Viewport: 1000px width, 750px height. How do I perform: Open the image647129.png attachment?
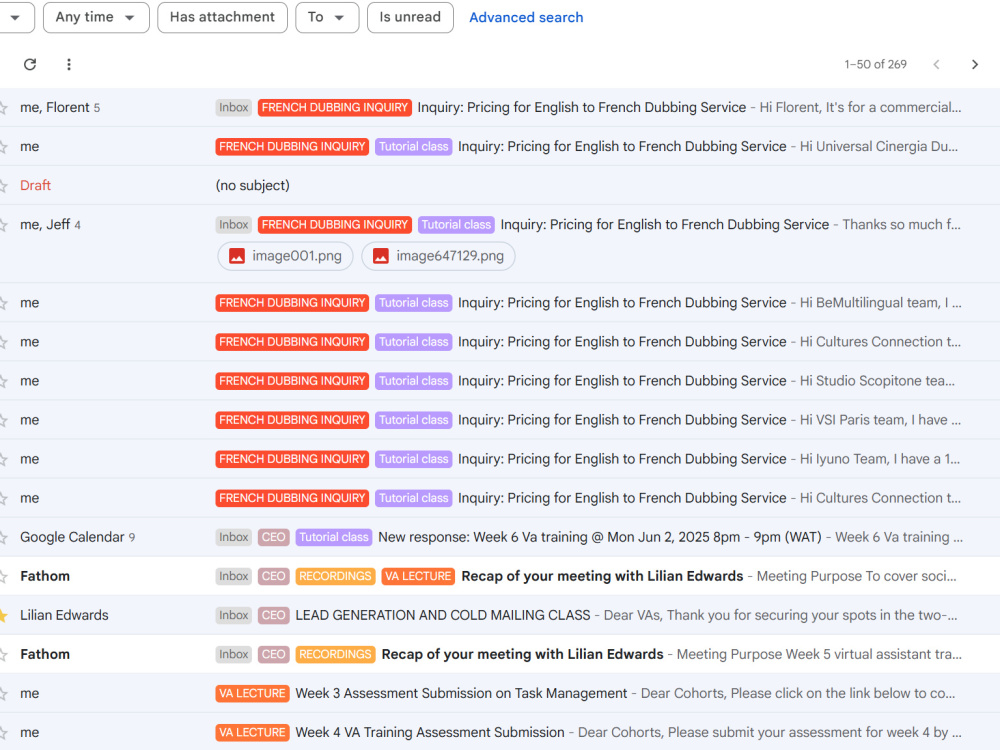pyautogui.click(x=438, y=256)
